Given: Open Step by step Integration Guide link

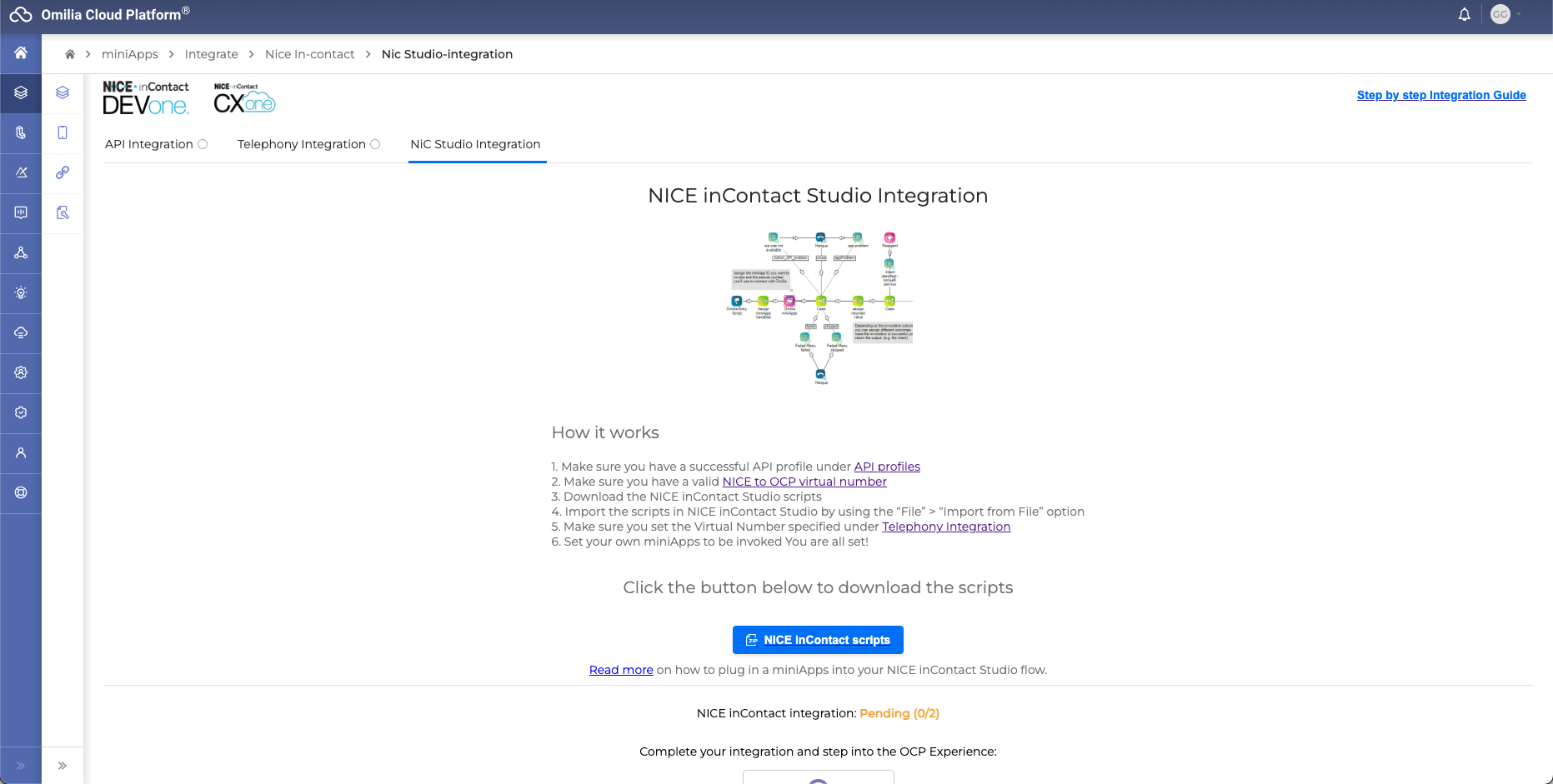Looking at the screenshot, I should pos(1440,95).
